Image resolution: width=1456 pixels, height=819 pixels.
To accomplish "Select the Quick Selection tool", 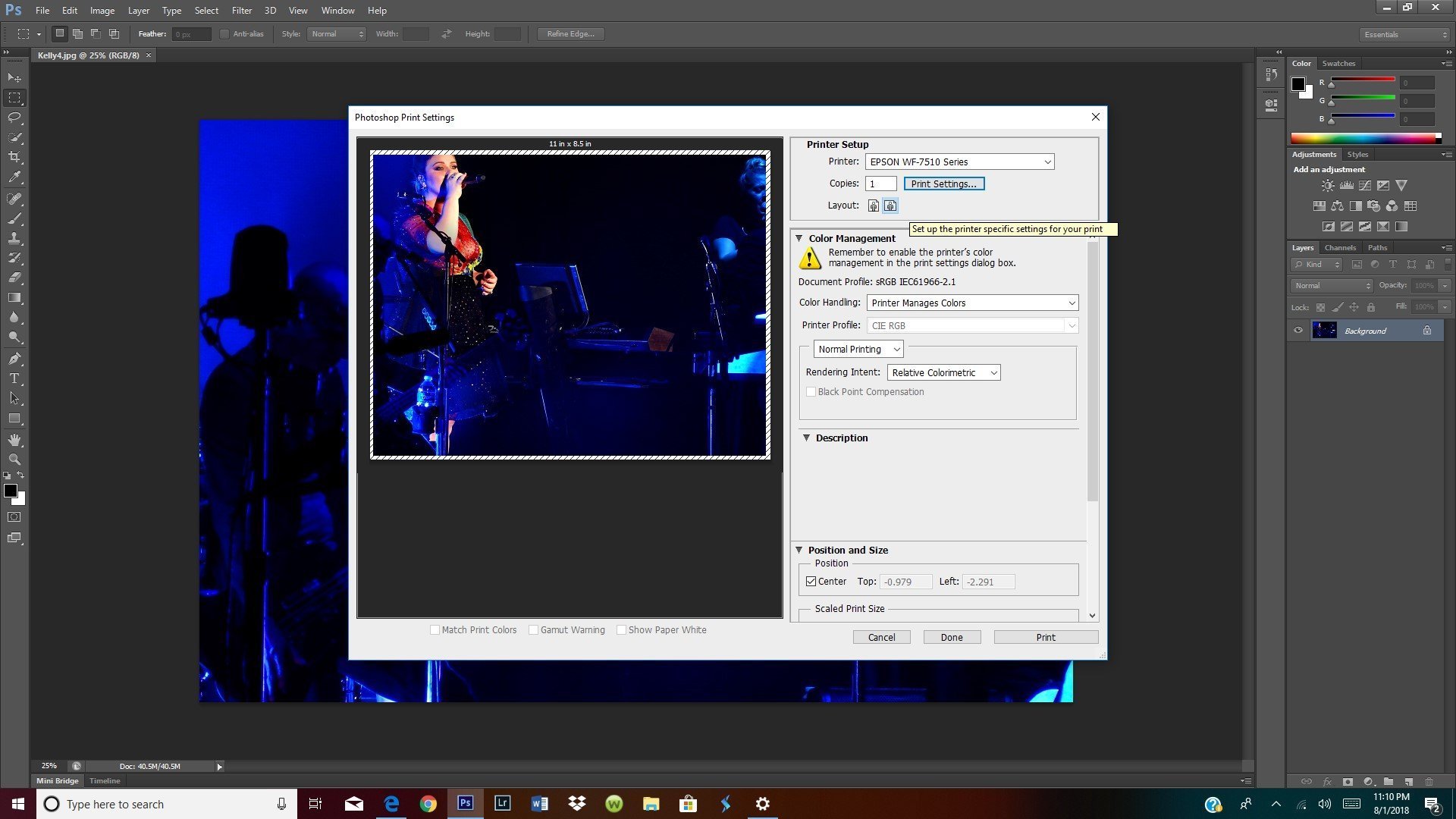I will coord(14,137).
